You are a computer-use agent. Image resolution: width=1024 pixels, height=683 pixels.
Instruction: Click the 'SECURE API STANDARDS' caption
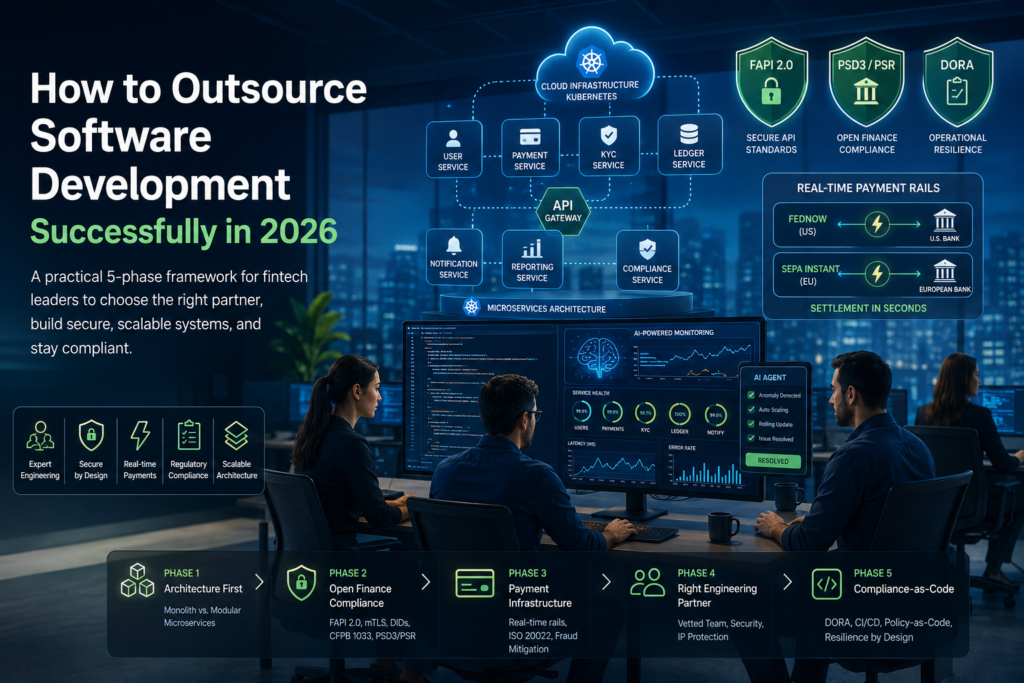click(771, 144)
